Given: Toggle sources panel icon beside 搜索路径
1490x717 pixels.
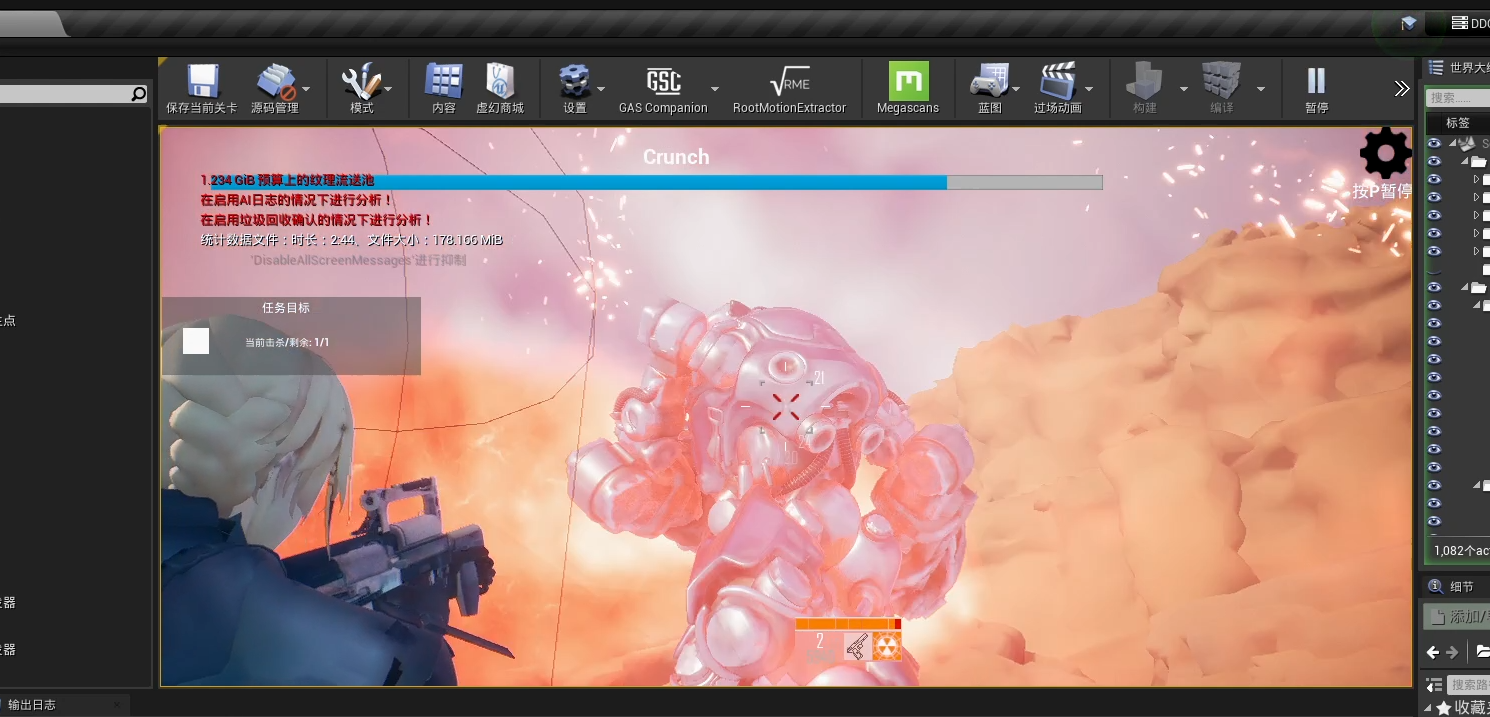Looking at the screenshot, I should coord(1434,684).
